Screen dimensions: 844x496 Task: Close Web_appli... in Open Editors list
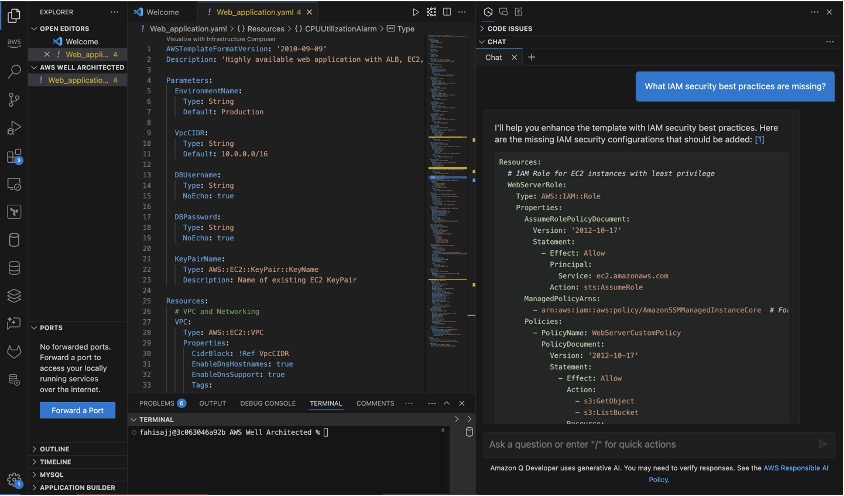[47, 54]
